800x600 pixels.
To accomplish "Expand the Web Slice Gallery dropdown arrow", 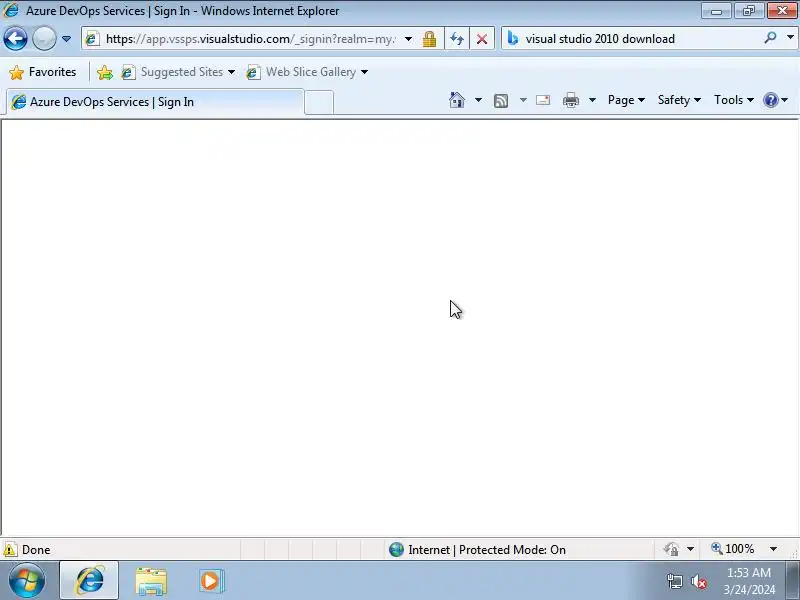I will pos(364,72).
